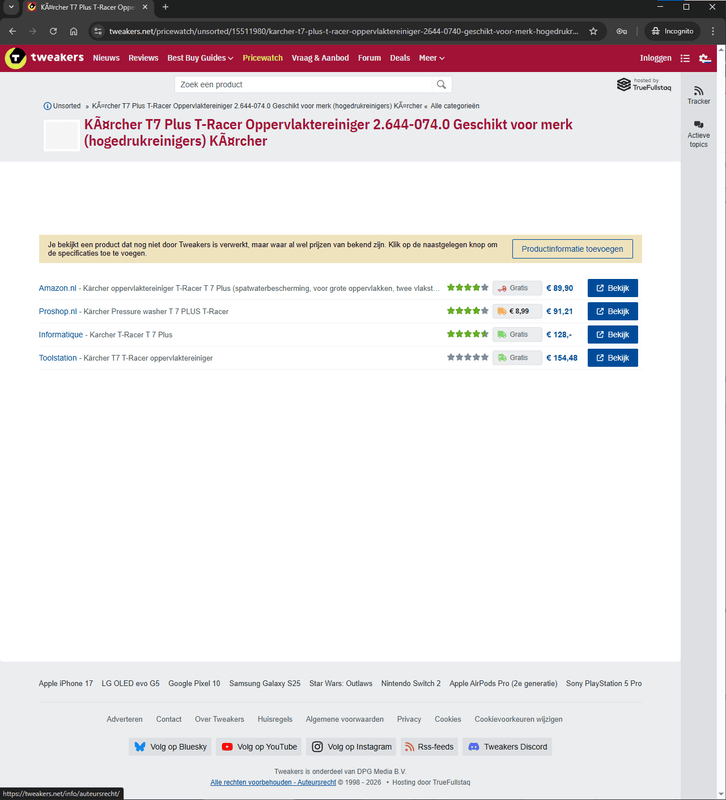This screenshot has width=726, height=800.
Task: Open the Tracker RSS sidebar icon
Action: pos(698,91)
